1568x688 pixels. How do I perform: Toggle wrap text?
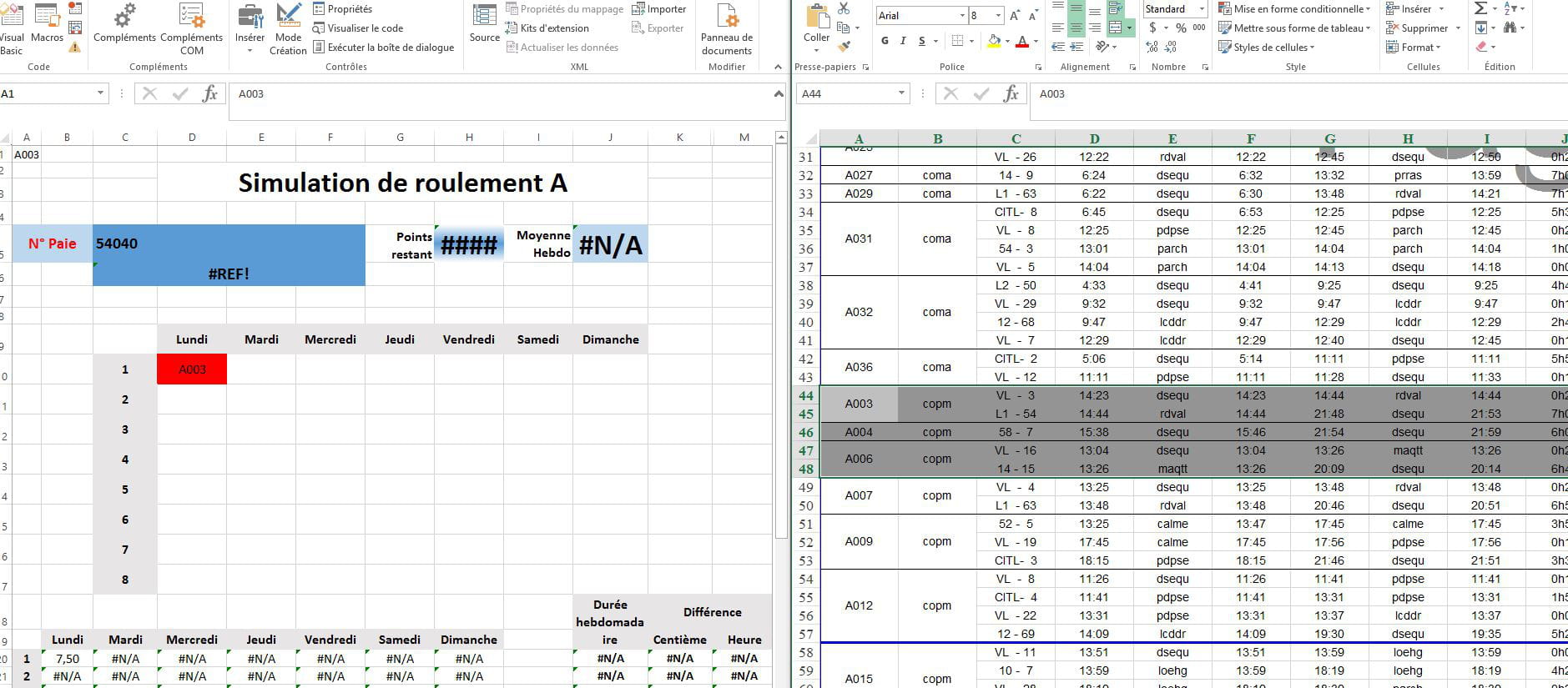pyautogui.click(x=1114, y=9)
